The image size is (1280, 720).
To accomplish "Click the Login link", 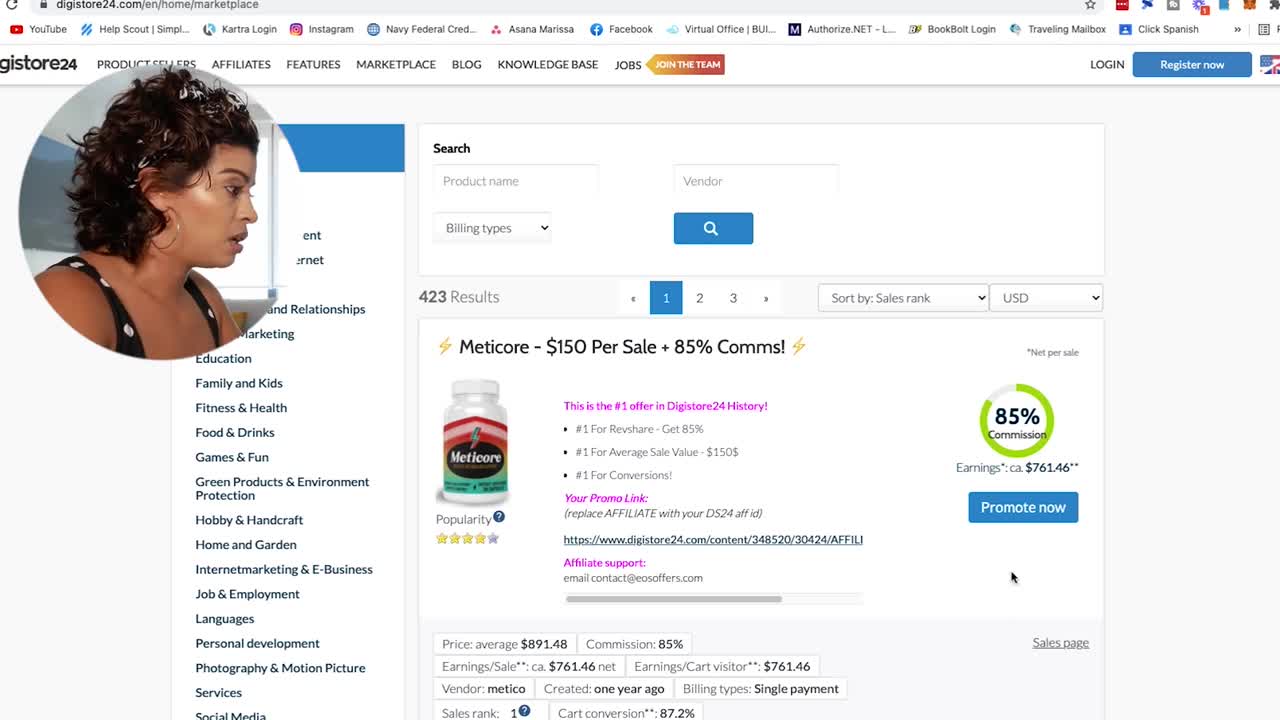I will click(1107, 64).
